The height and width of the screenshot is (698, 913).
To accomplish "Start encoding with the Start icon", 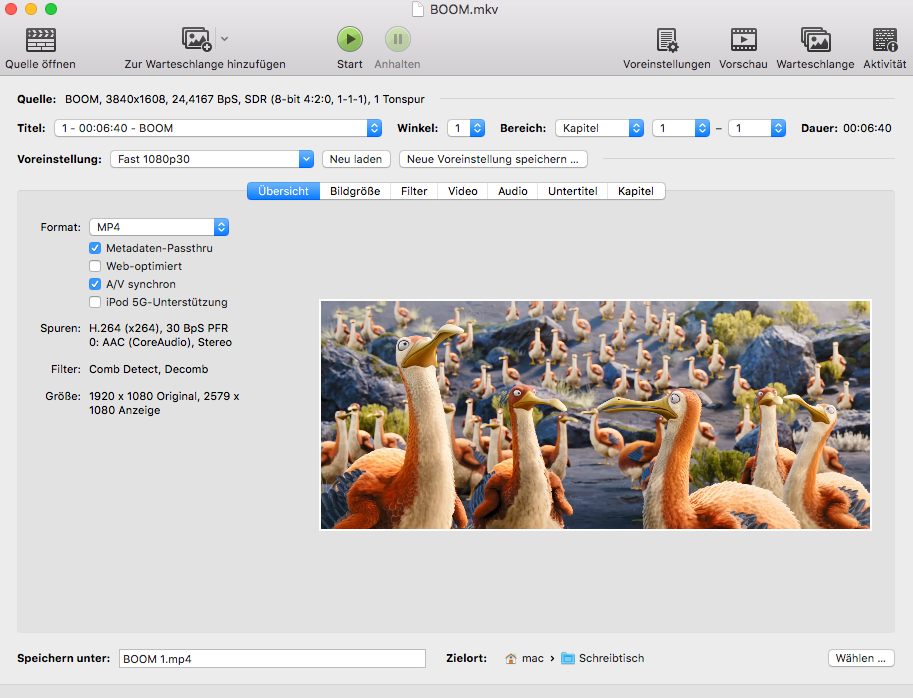I will coord(349,38).
